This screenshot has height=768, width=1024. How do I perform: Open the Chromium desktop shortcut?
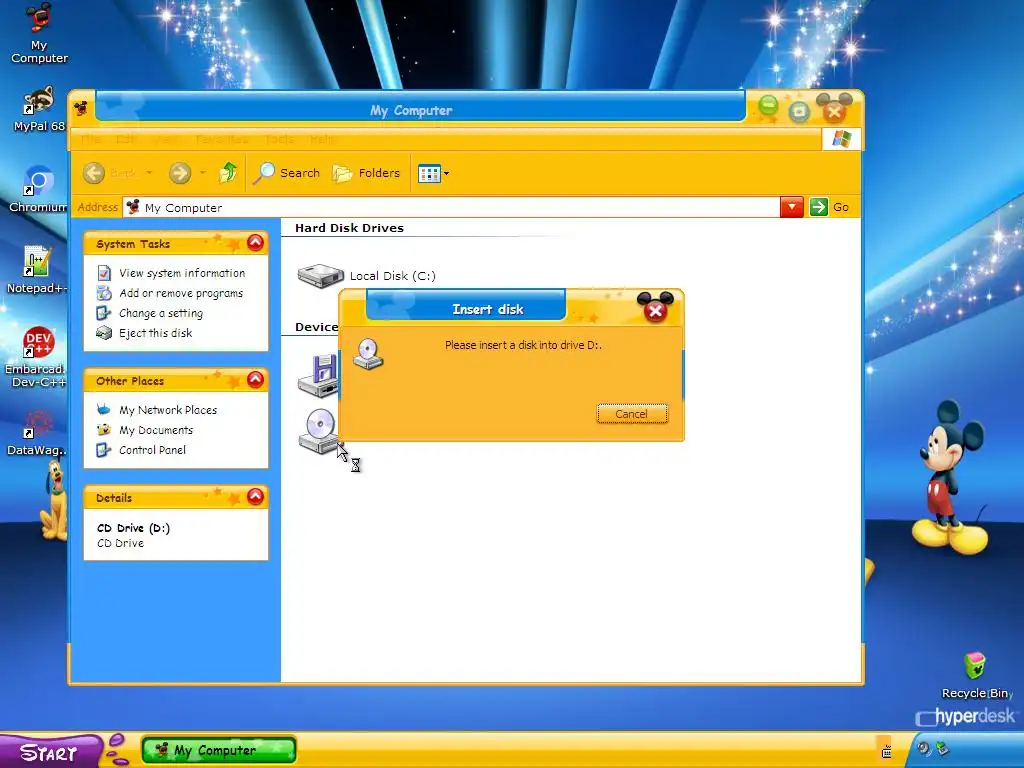pyautogui.click(x=38, y=189)
